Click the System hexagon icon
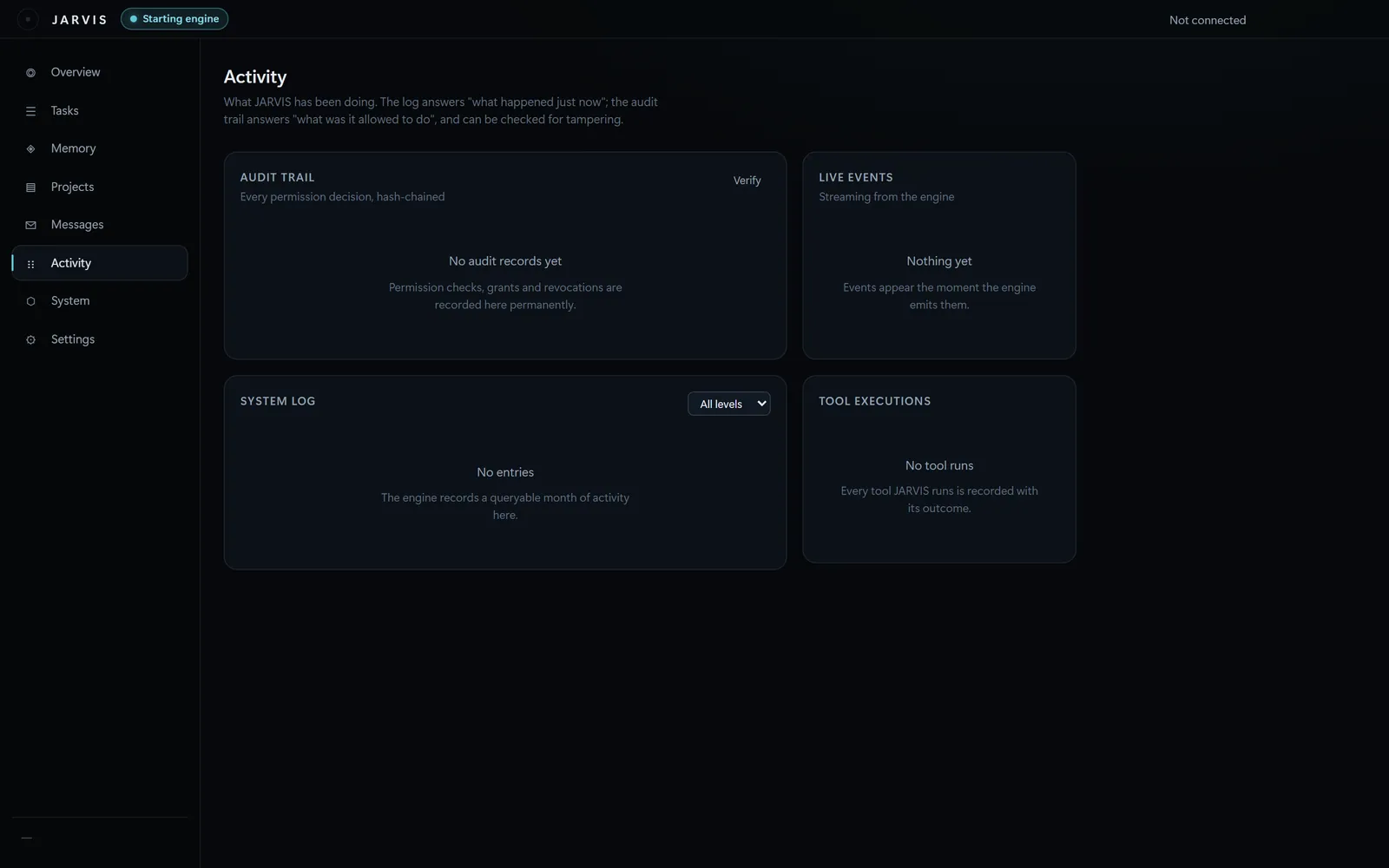 tap(30, 301)
